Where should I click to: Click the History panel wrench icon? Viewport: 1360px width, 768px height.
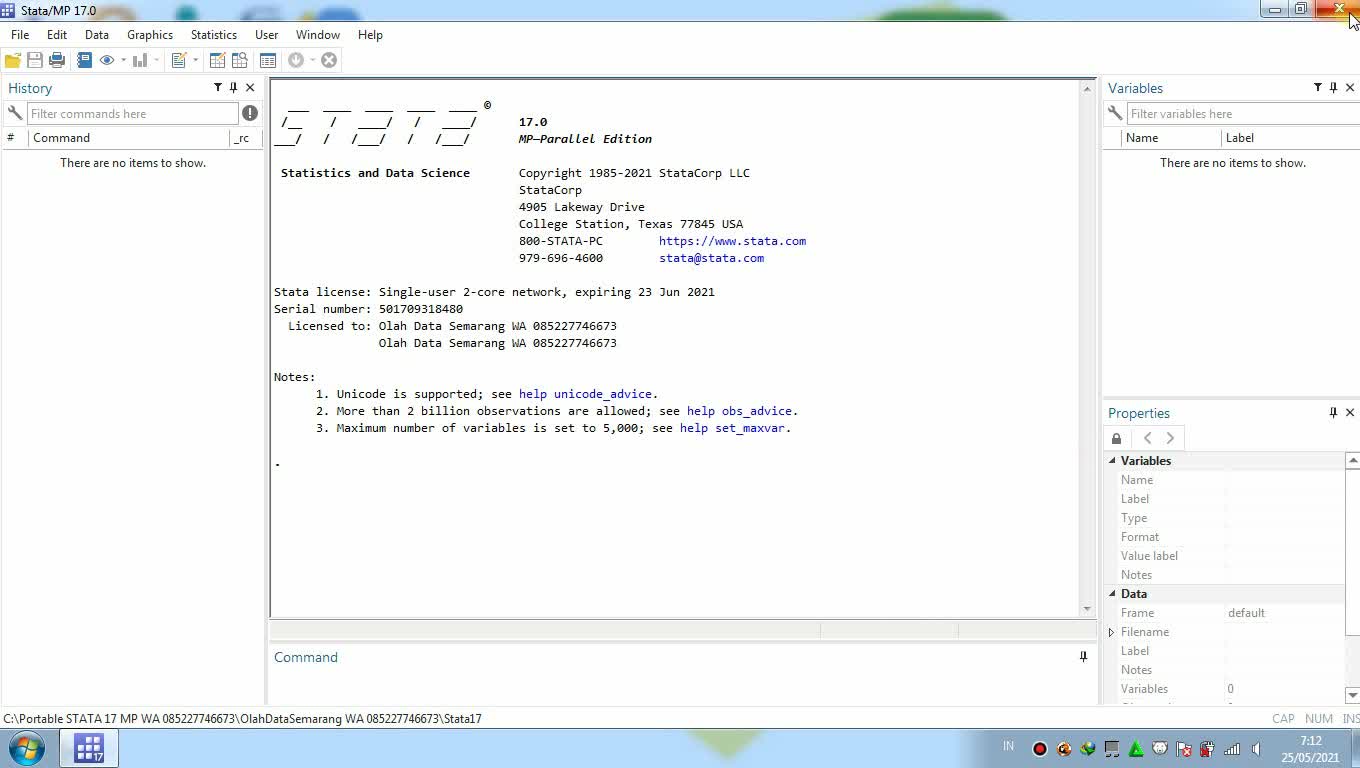[x=14, y=113]
